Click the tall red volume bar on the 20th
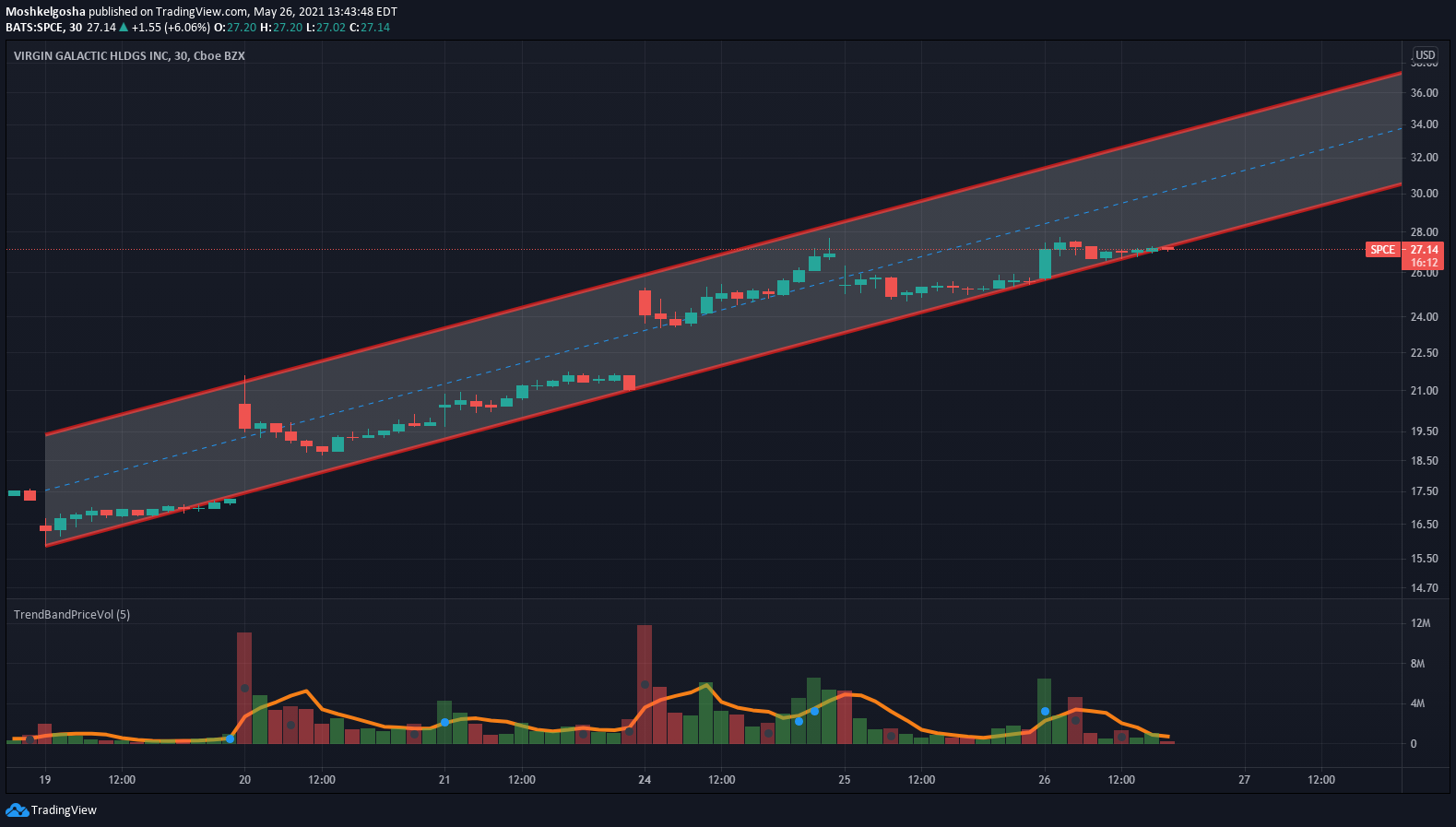The width and height of the screenshot is (1456, 827). pyautogui.click(x=244, y=688)
